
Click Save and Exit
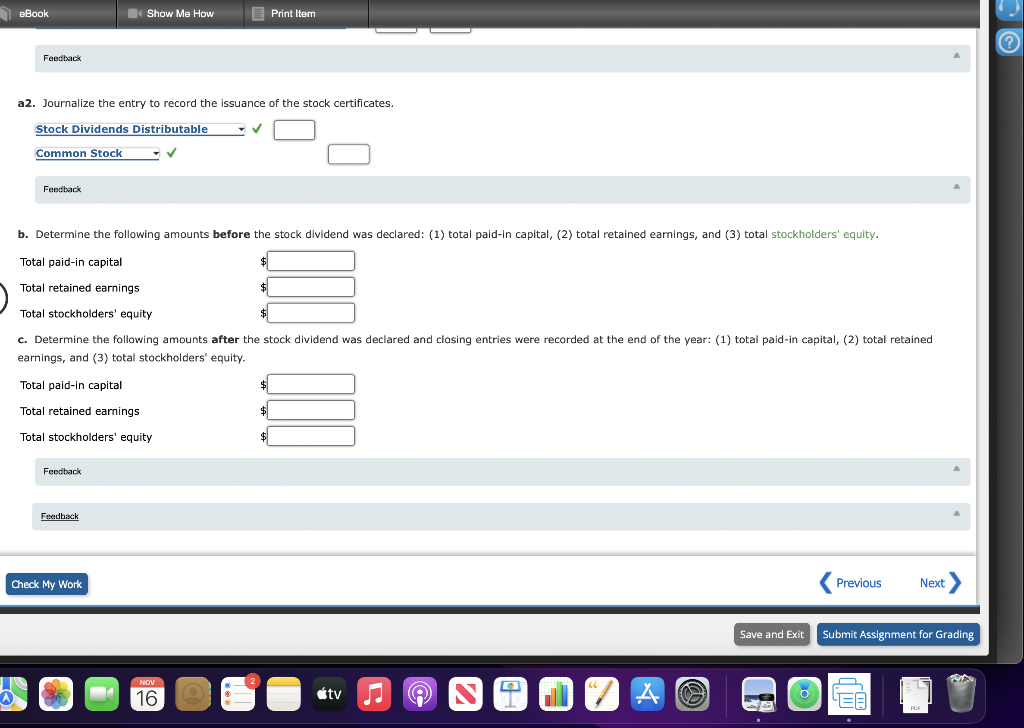point(772,635)
